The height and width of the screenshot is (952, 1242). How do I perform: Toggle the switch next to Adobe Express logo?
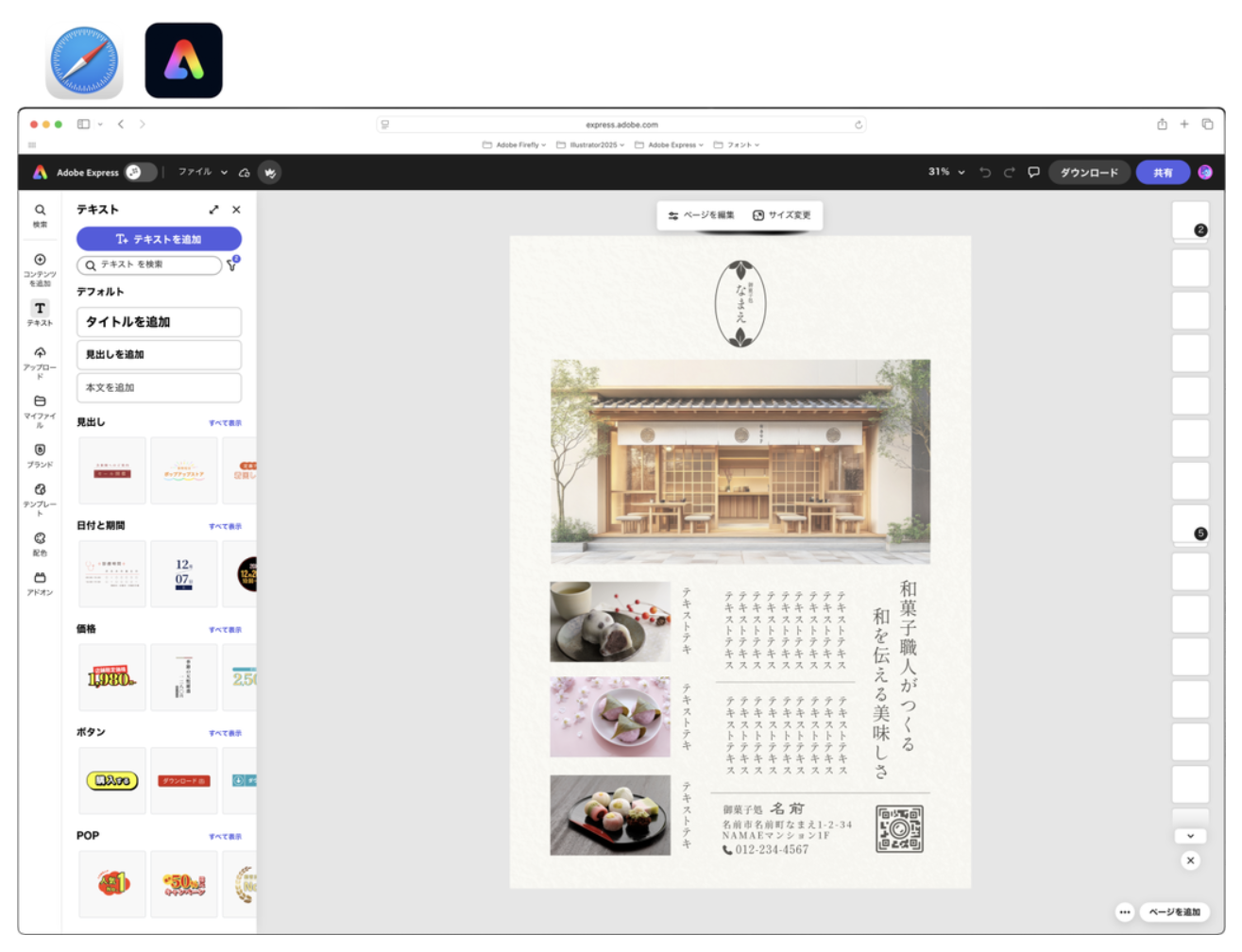[x=140, y=172]
